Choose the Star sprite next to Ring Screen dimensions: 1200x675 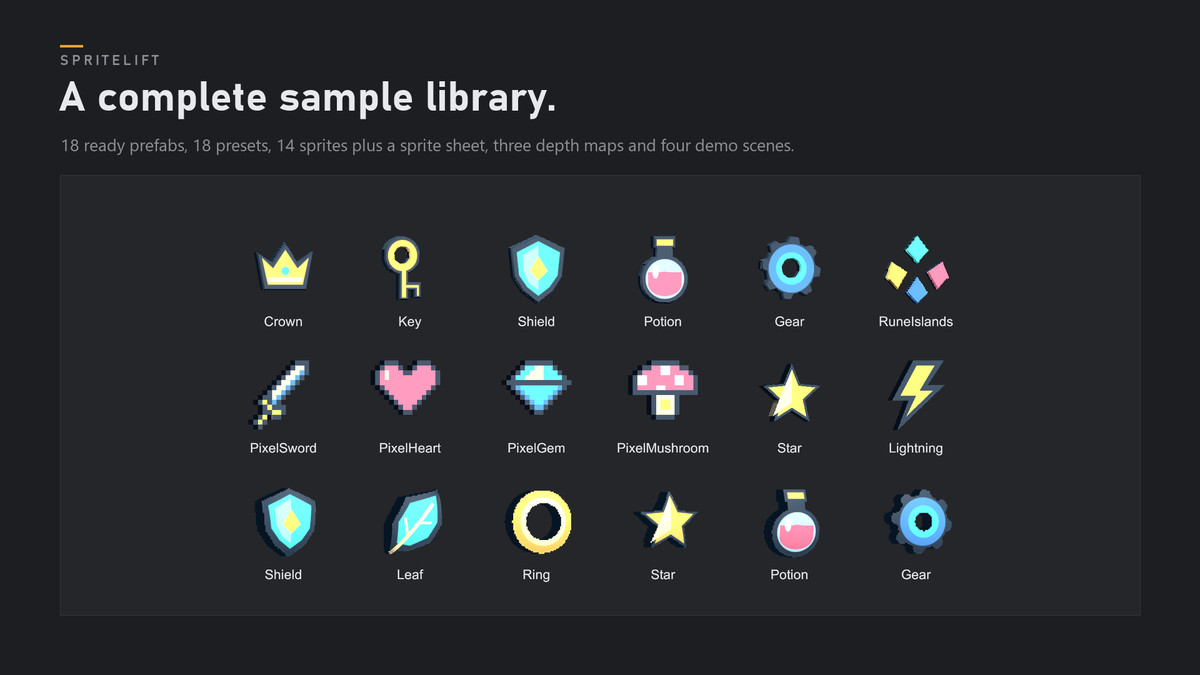666,521
